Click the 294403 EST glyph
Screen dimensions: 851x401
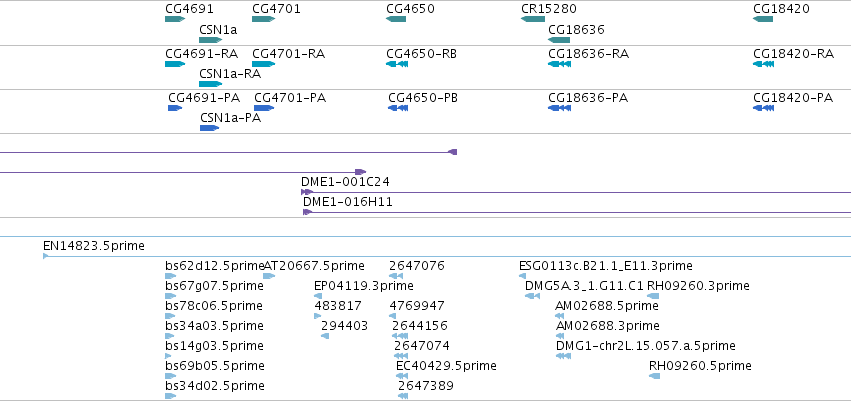click(325, 336)
